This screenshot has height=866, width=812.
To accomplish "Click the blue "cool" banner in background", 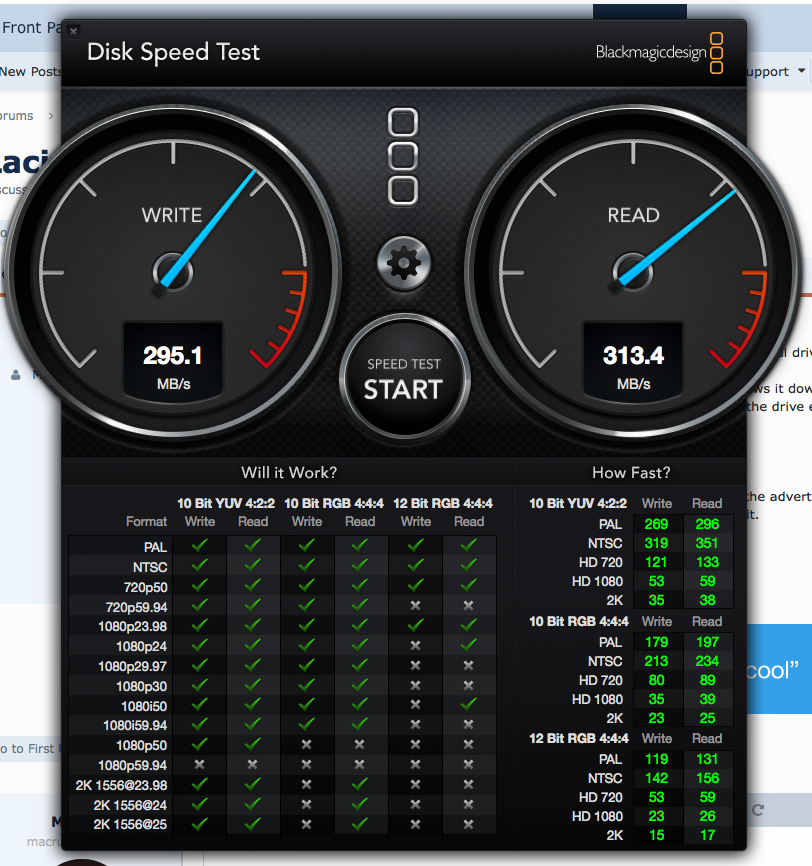I will click(779, 669).
